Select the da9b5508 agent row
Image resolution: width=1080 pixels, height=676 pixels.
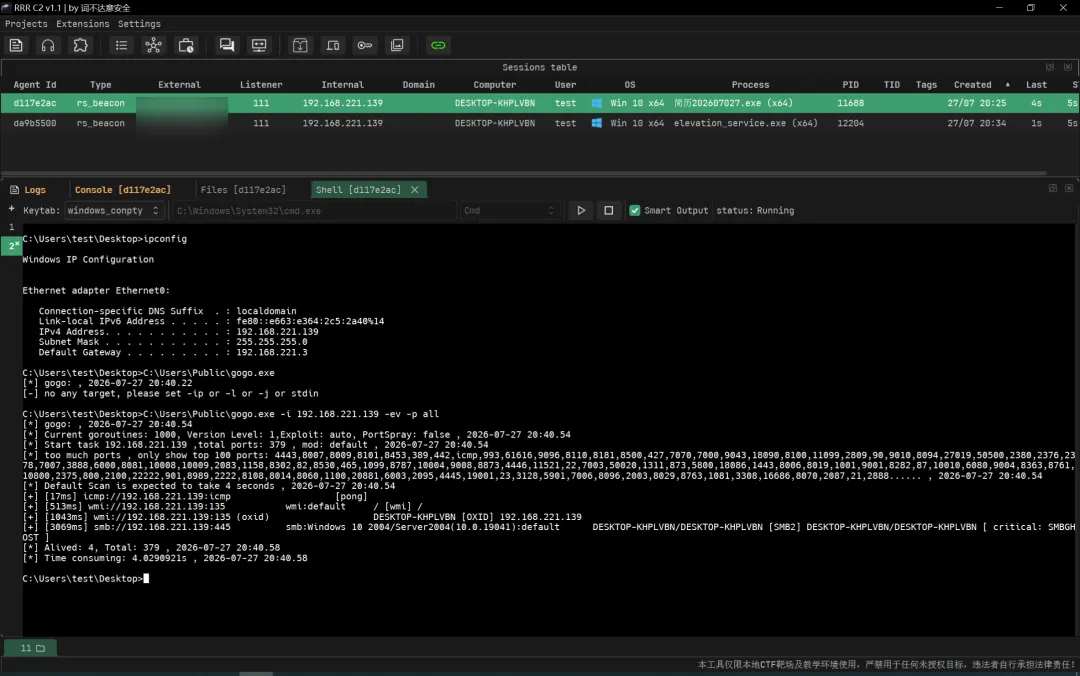[540, 123]
